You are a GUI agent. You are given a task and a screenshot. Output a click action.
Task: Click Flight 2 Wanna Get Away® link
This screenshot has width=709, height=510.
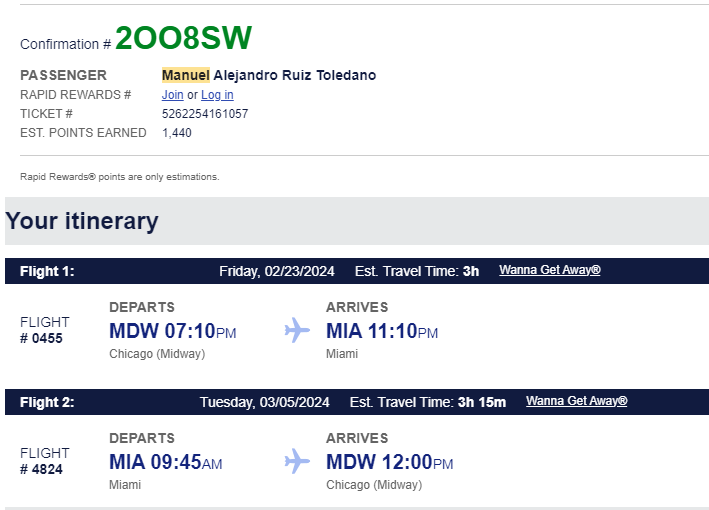pyautogui.click(x=577, y=401)
